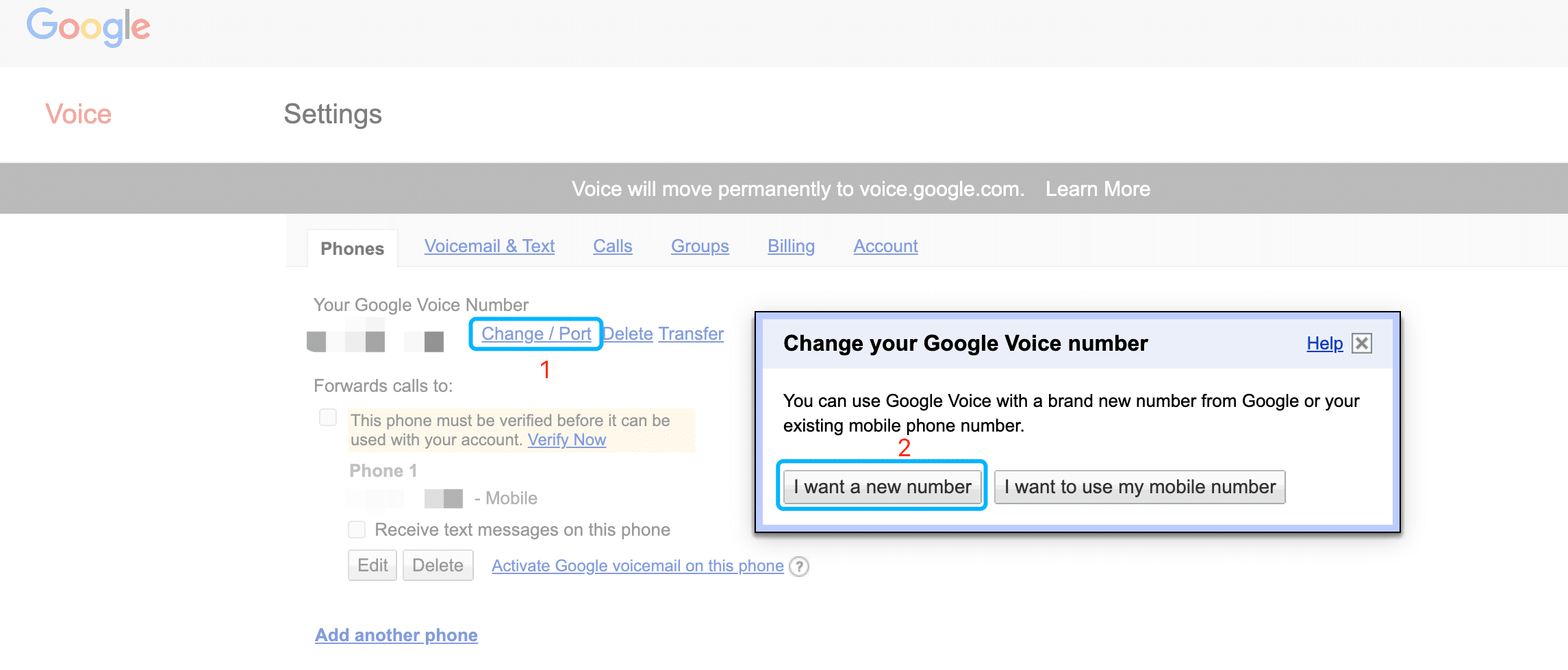Viewport: 1568px width, 670px height.
Task: Click Delete button for Phone 1
Action: coord(438,565)
